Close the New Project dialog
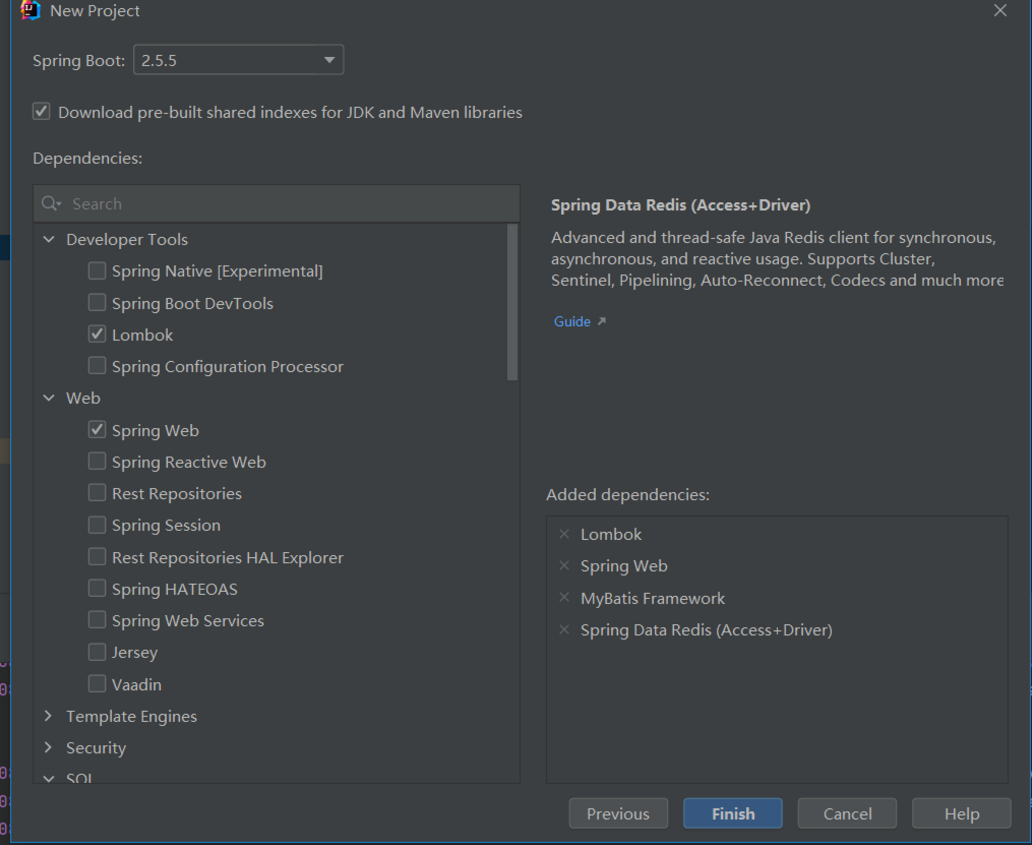 click(x=1000, y=11)
